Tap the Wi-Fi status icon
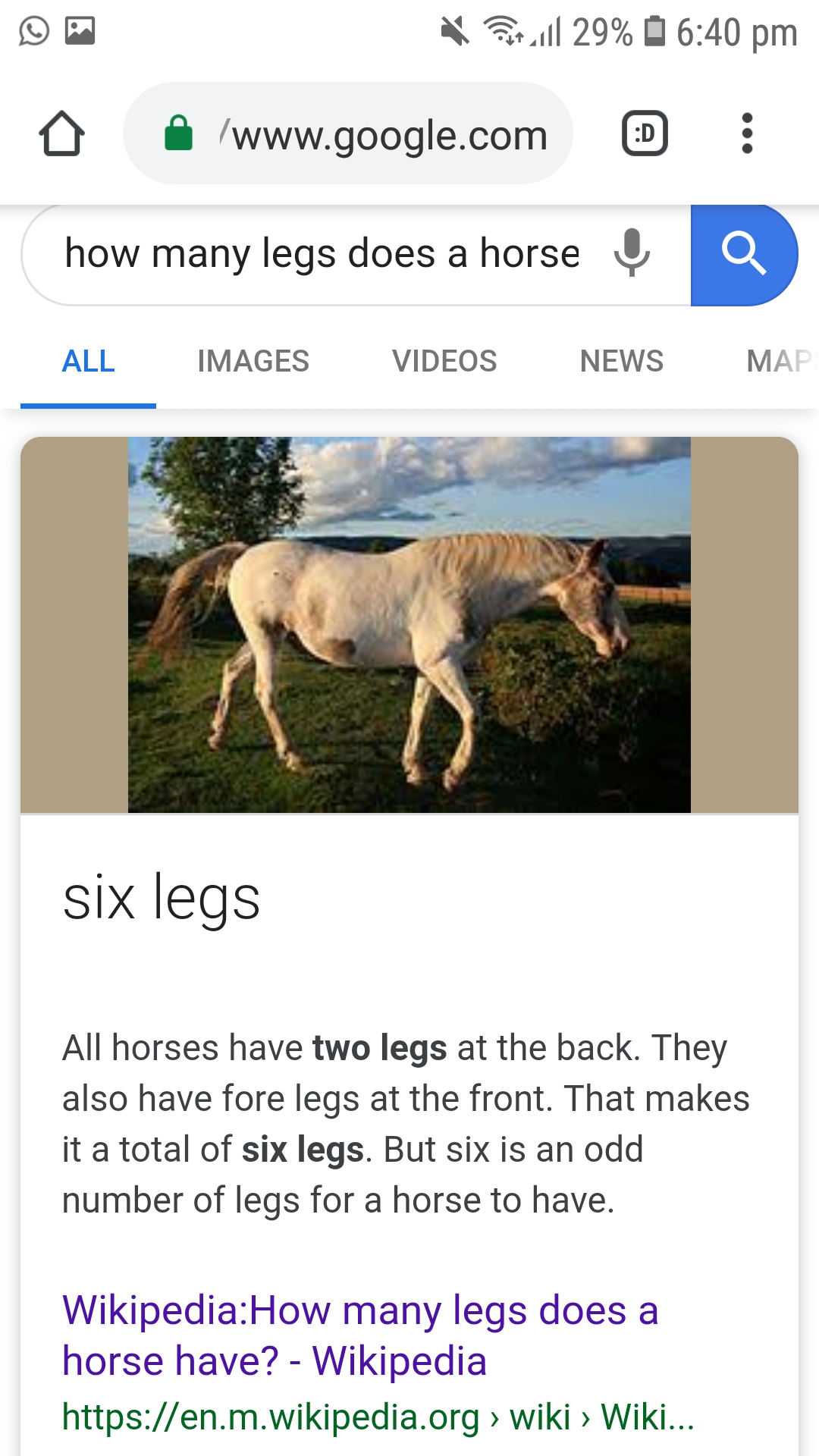This screenshot has width=819, height=1456. point(504,31)
